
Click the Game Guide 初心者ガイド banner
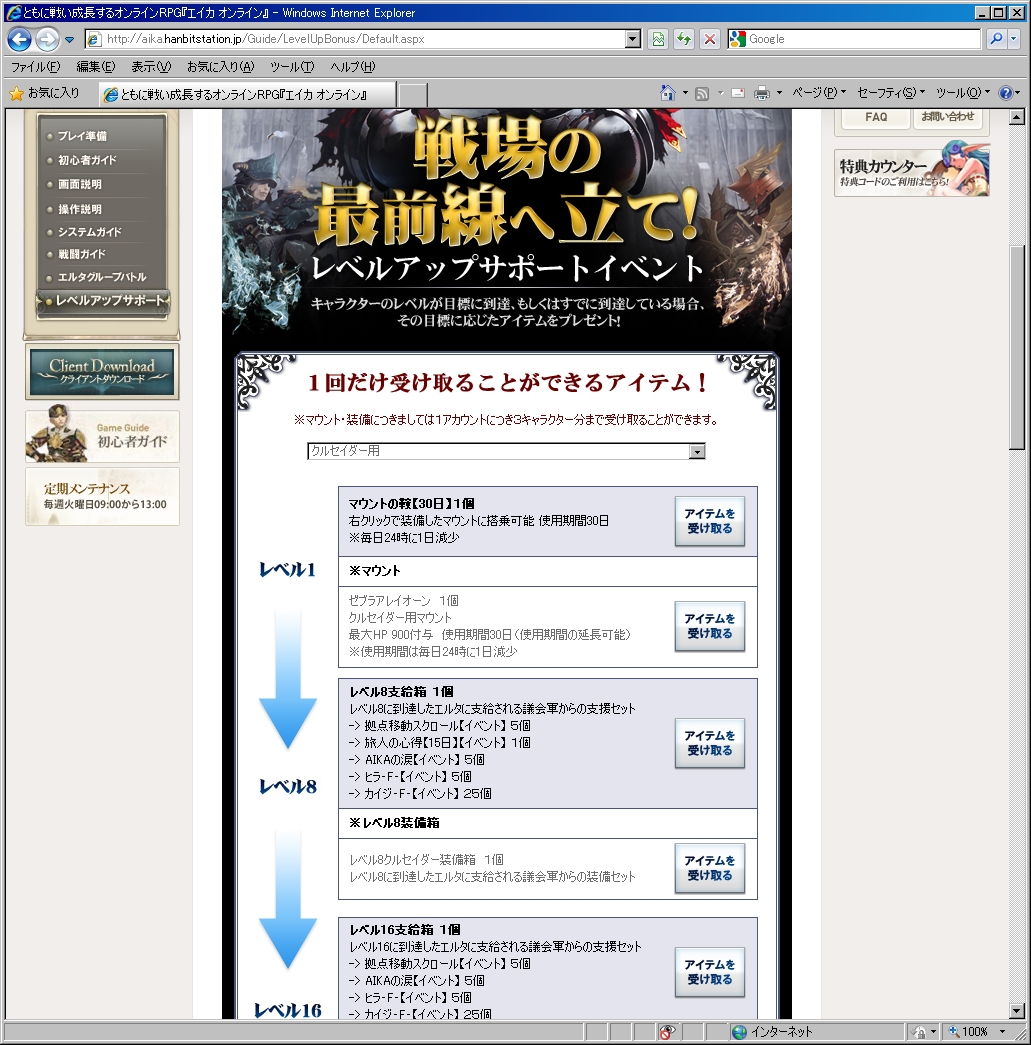(102, 435)
